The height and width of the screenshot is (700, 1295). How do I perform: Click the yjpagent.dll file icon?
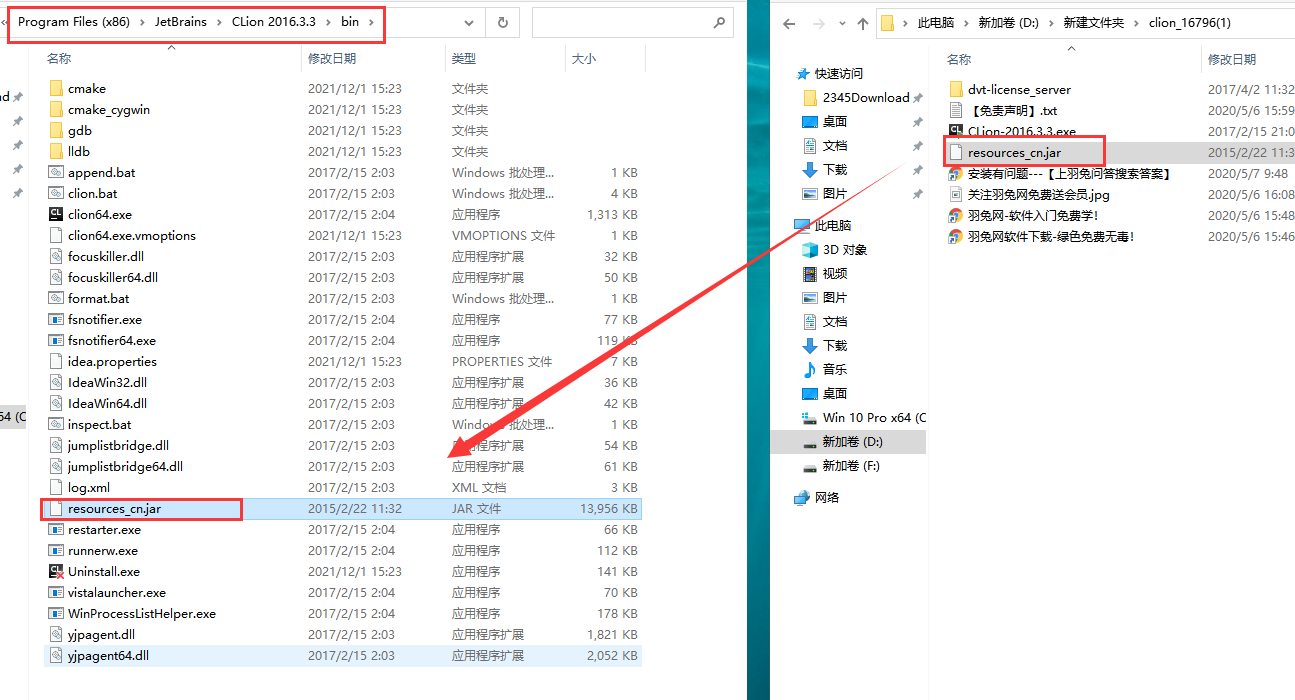56,635
